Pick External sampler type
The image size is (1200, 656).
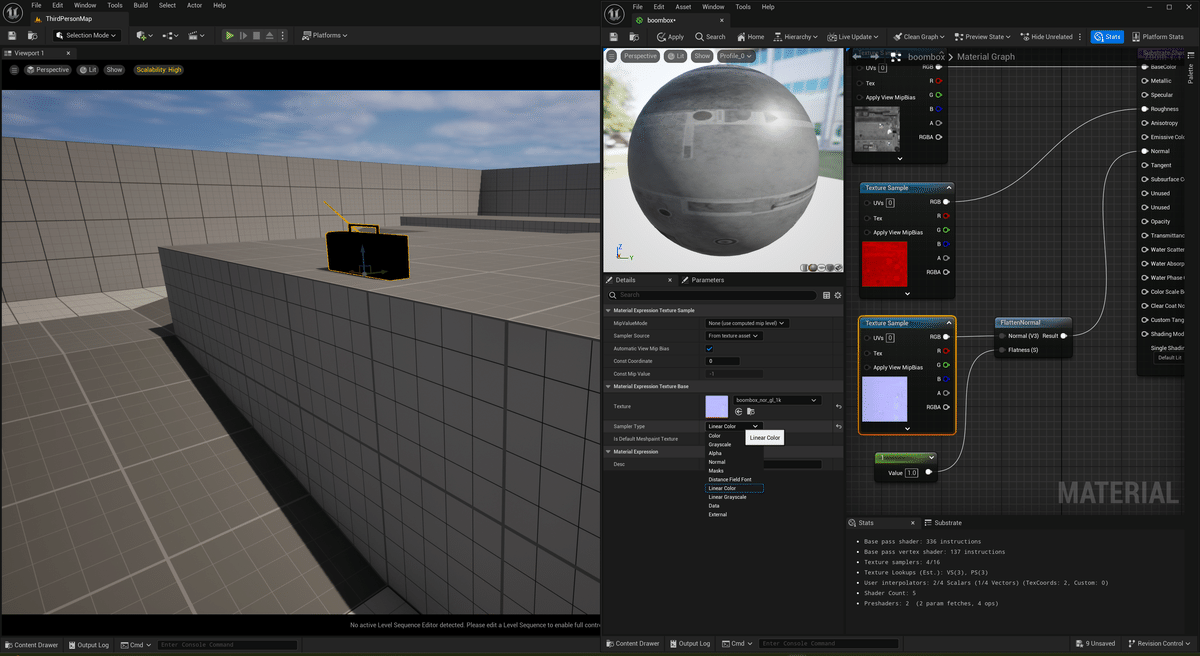click(734, 515)
